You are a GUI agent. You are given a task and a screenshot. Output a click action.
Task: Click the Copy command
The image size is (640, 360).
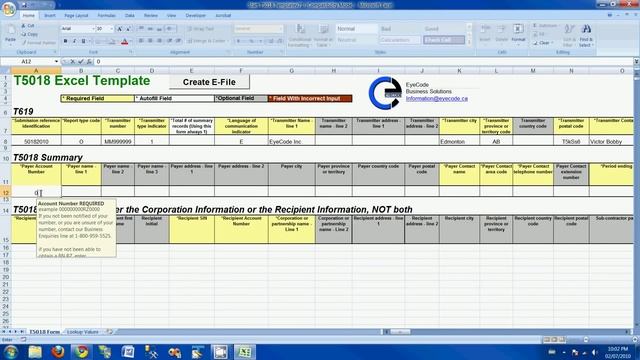pos(30,34)
